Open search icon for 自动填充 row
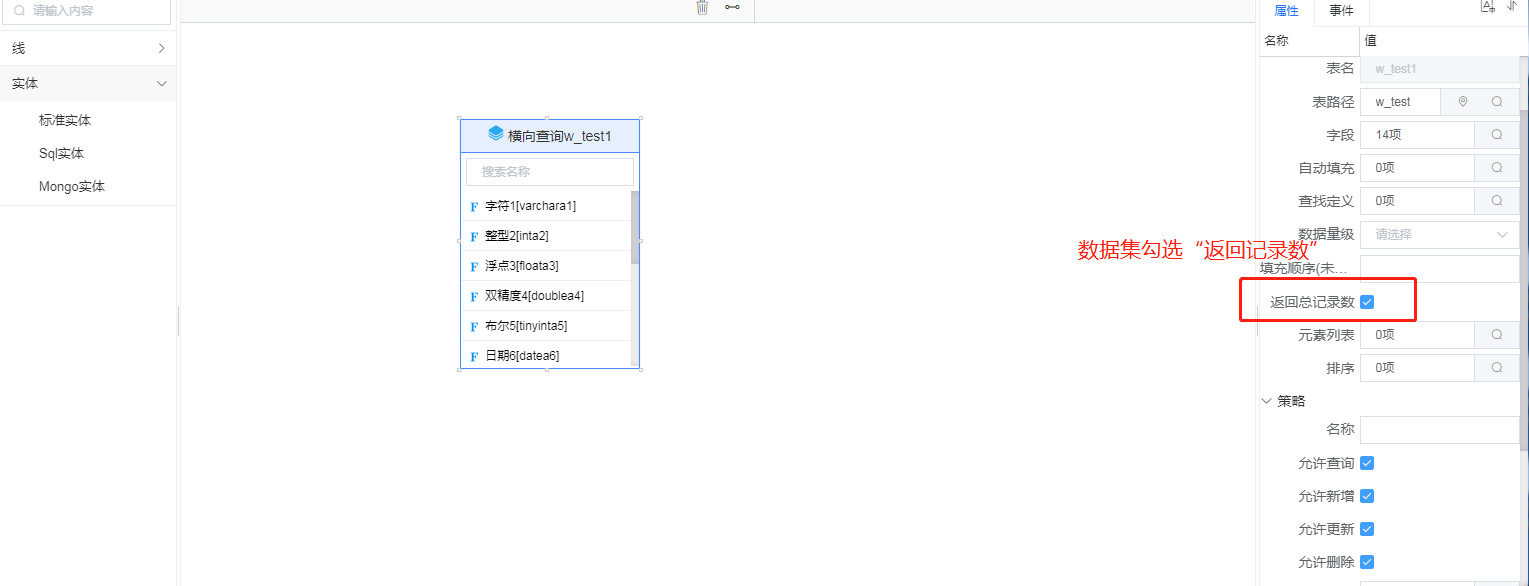Viewport: 1529px width, 586px height. pos(1497,168)
